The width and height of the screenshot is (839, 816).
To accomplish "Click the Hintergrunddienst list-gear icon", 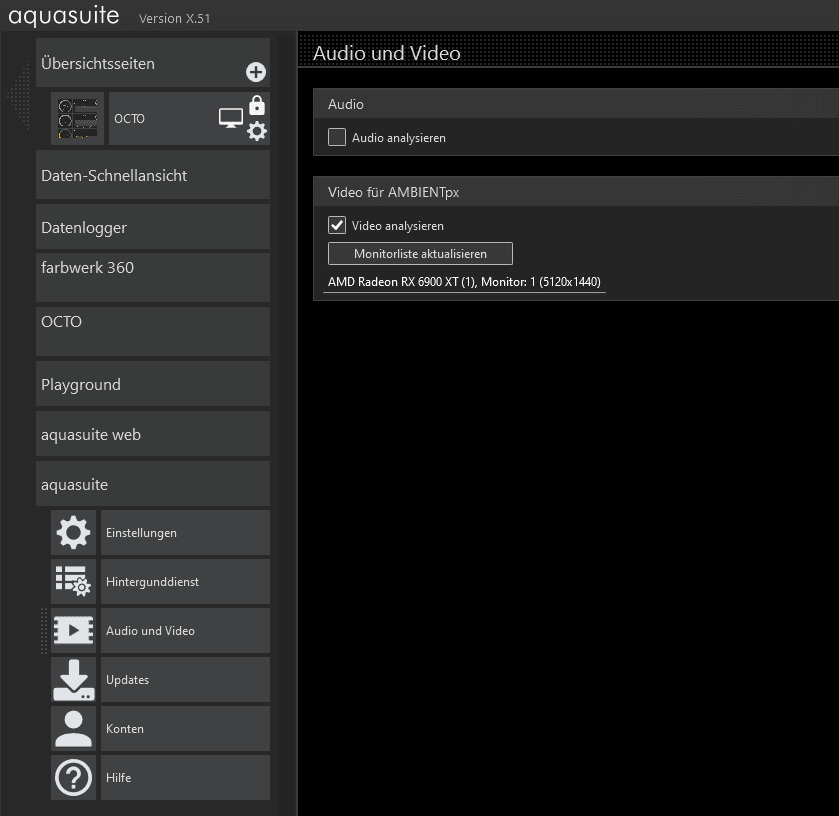I will 73,582.
